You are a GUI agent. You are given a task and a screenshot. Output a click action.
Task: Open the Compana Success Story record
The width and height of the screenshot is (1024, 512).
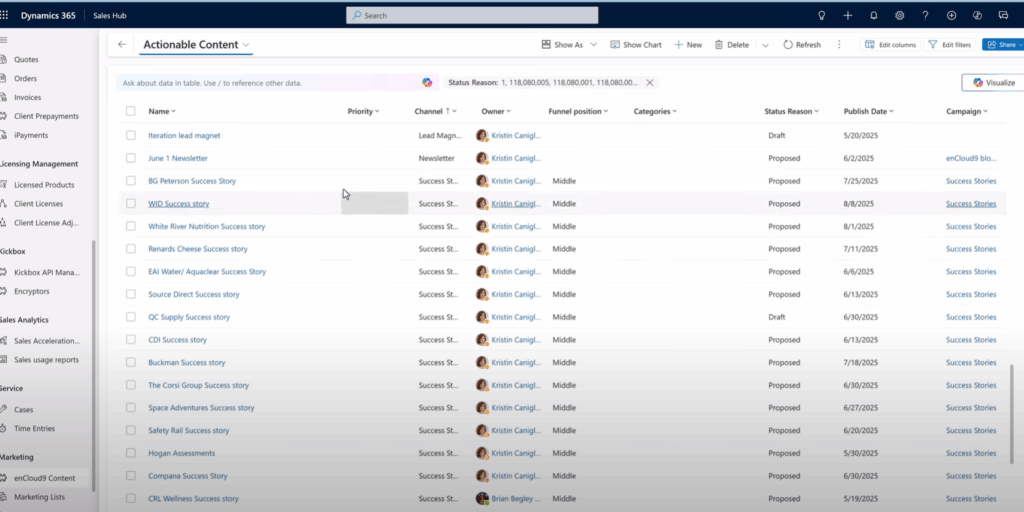(x=187, y=475)
